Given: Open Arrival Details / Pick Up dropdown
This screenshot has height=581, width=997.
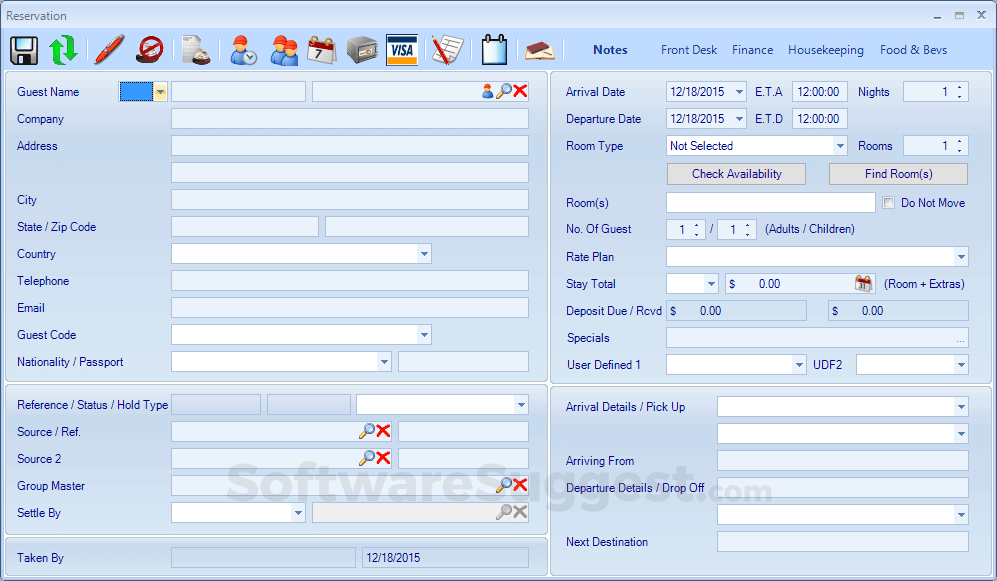Looking at the screenshot, I should pyautogui.click(x=961, y=407).
